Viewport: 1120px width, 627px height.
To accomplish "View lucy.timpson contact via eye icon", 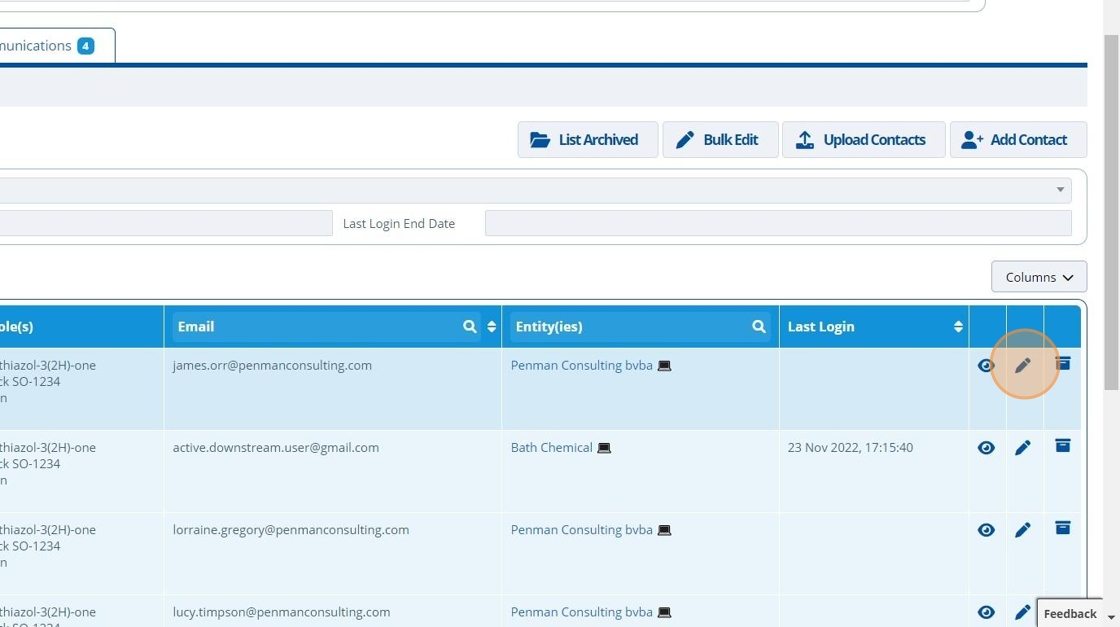I will (986, 612).
